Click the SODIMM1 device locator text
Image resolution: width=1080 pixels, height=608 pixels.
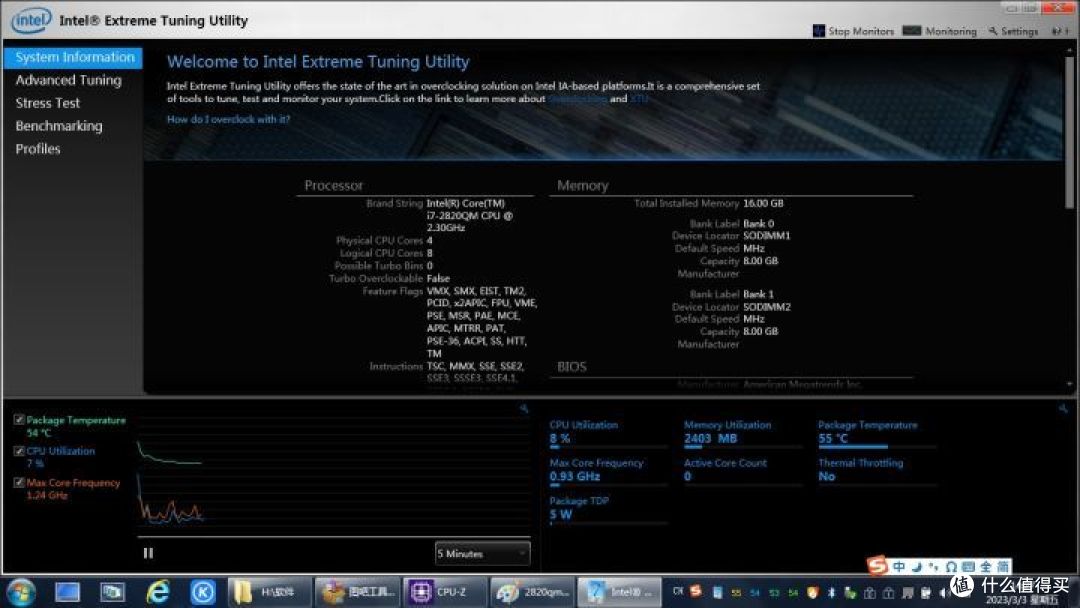(x=767, y=235)
